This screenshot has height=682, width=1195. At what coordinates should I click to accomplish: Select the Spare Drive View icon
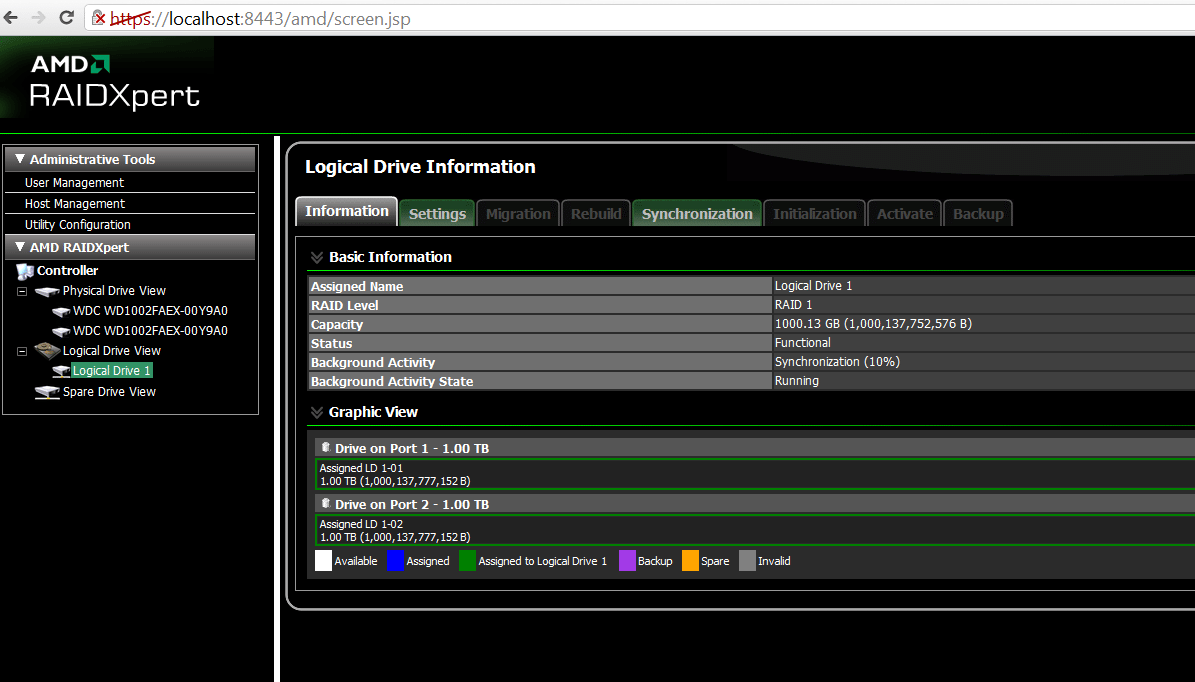point(47,391)
